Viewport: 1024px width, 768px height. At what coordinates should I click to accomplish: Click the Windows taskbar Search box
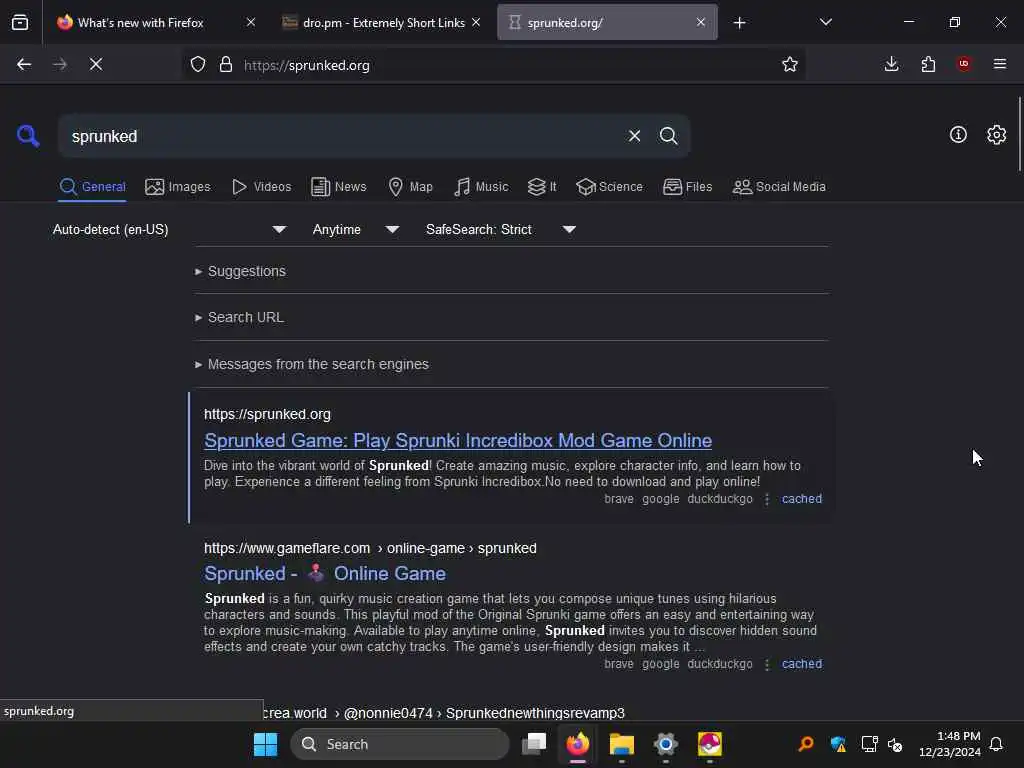coord(400,744)
